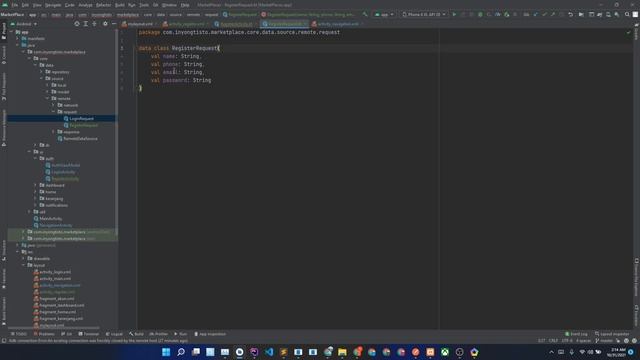This screenshot has height=360, width=640.
Task: Click the green check inspection indicator in the editor
Action: click(629, 32)
